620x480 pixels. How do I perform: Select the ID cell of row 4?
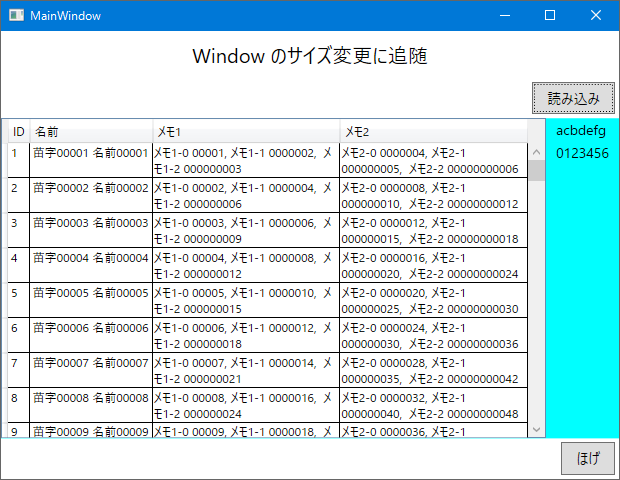point(19,265)
